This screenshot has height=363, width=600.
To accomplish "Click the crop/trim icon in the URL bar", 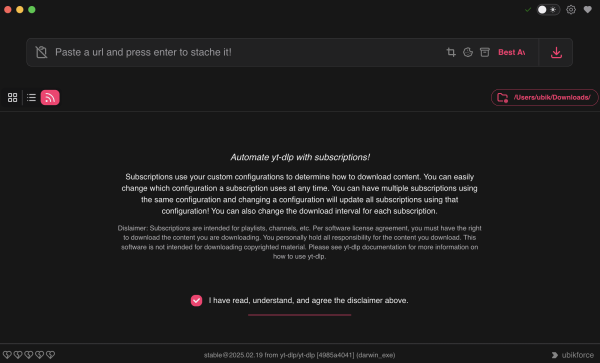I will 451,52.
